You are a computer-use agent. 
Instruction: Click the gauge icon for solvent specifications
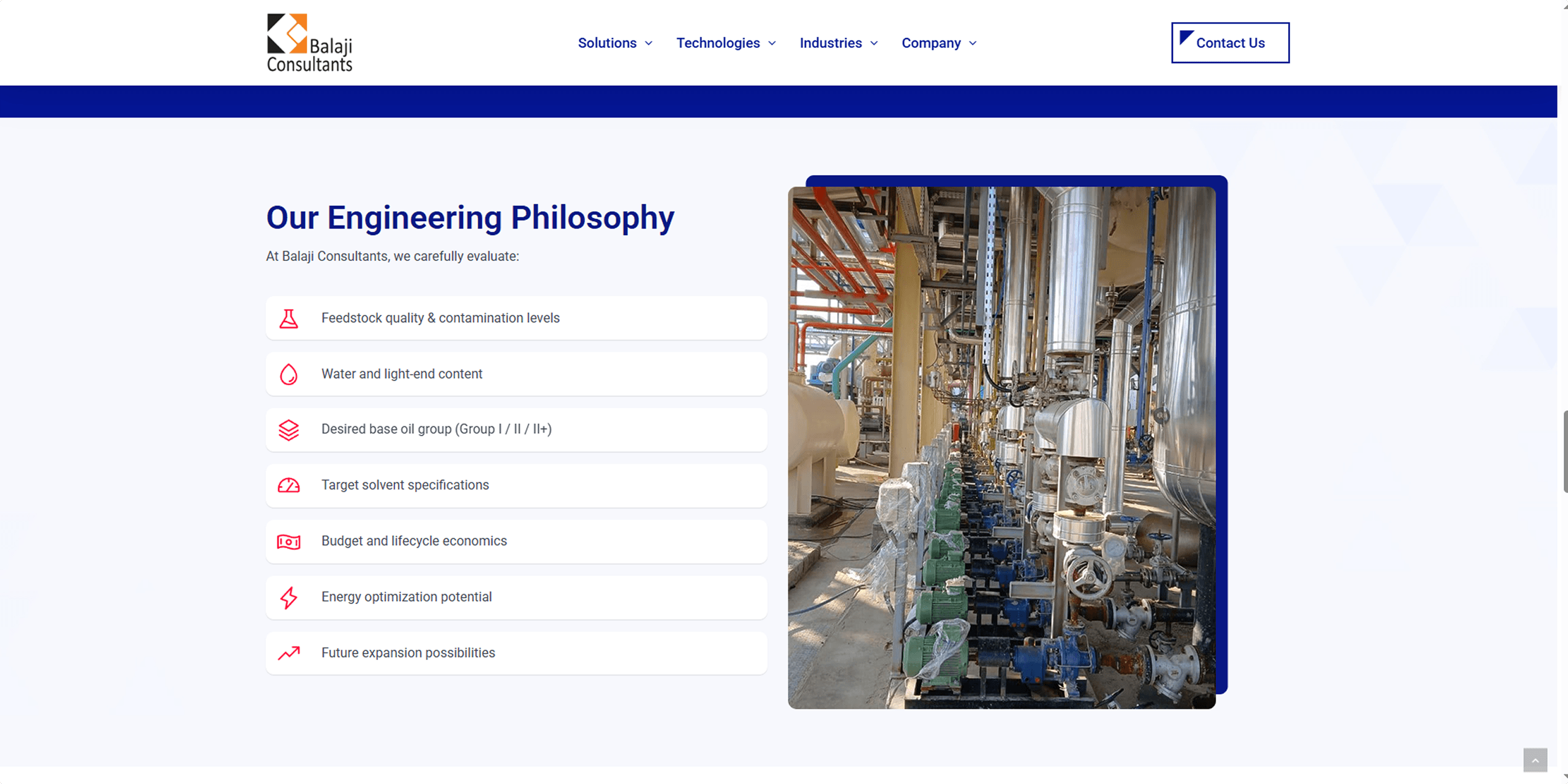click(288, 486)
